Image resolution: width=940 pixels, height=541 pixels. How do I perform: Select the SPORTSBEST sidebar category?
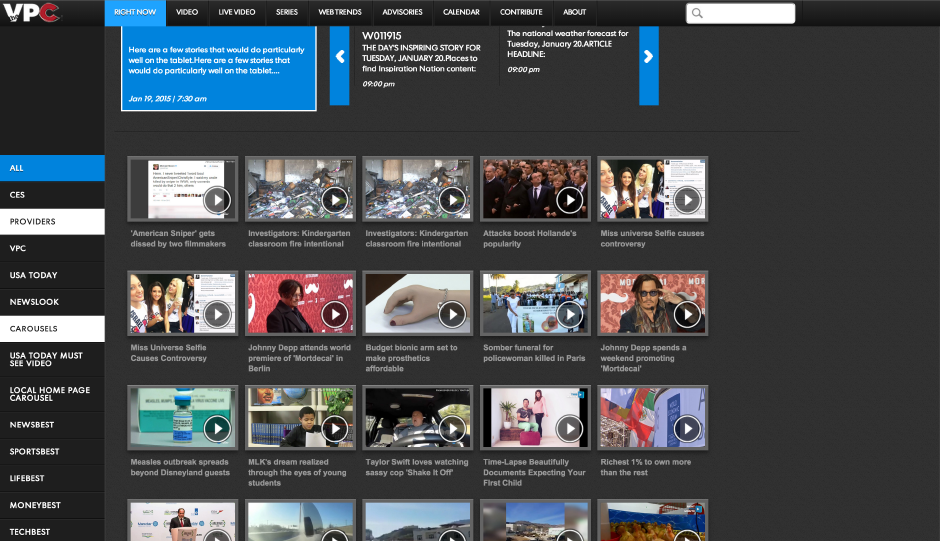pyautogui.click(x=52, y=451)
